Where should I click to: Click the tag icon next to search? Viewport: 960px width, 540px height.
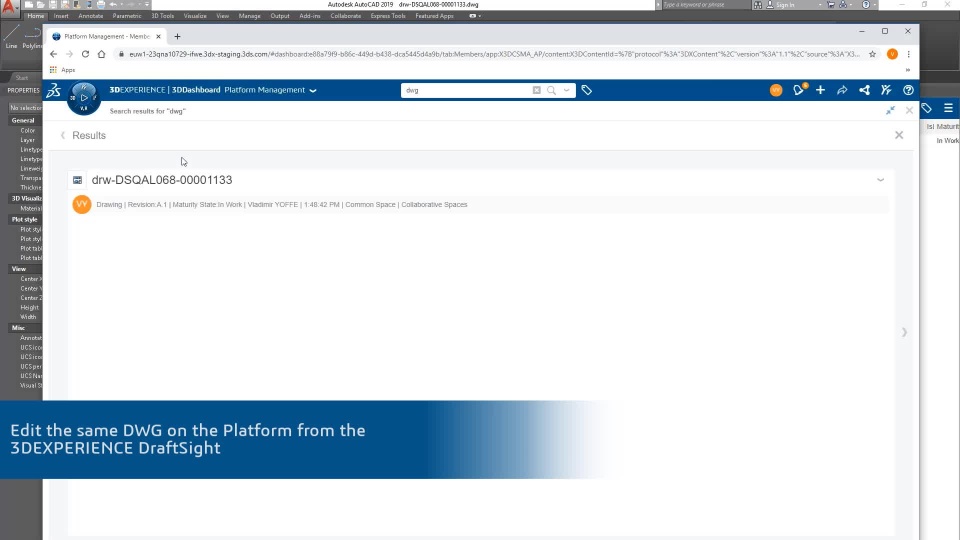[x=587, y=90]
